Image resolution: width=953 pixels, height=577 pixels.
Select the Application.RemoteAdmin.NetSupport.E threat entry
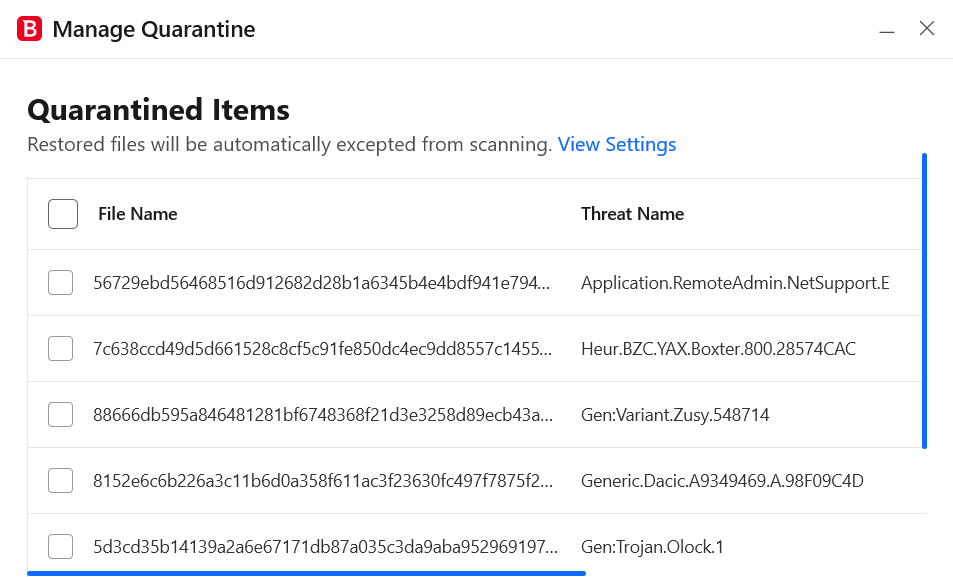[x=735, y=283]
